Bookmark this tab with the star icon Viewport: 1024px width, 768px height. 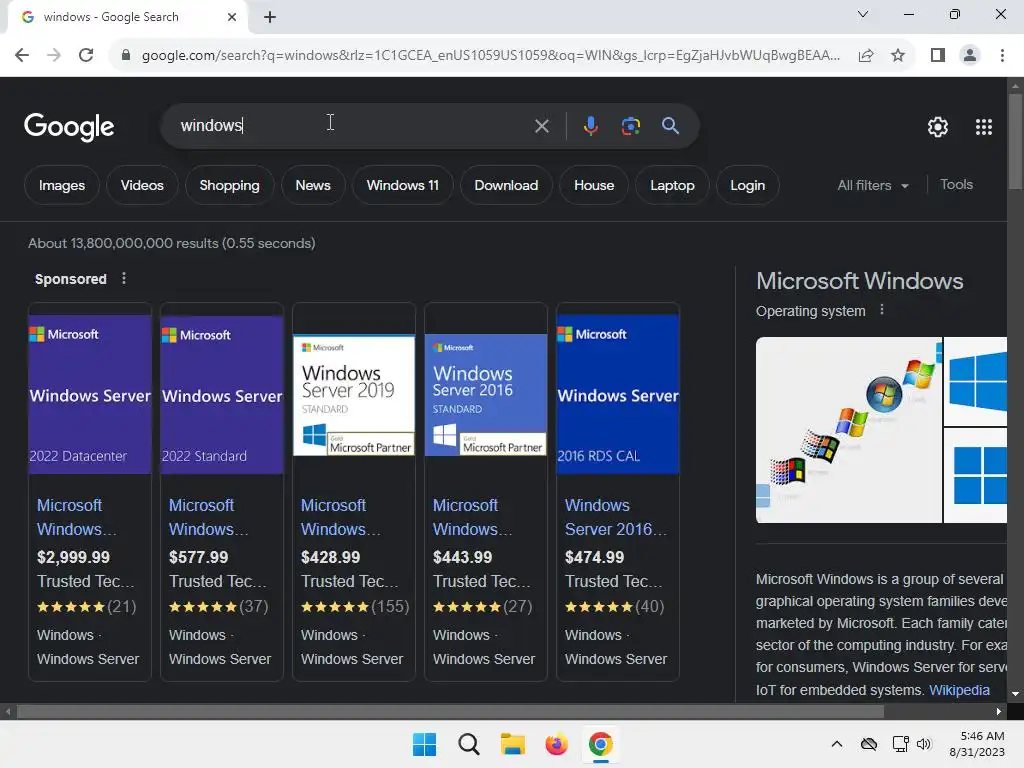tap(898, 55)
